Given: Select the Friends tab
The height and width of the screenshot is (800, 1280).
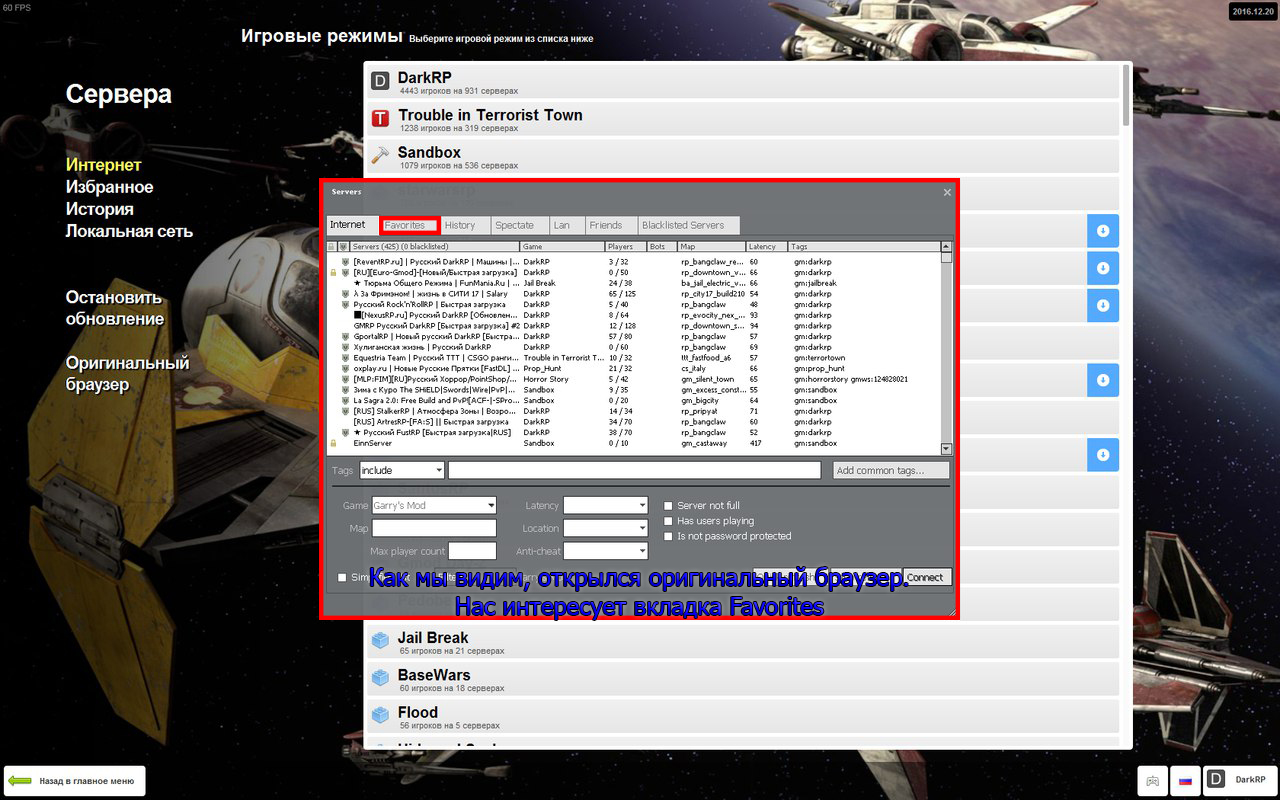Looking at the screenshot, I should pyautogui.click(x=610, y=226).
